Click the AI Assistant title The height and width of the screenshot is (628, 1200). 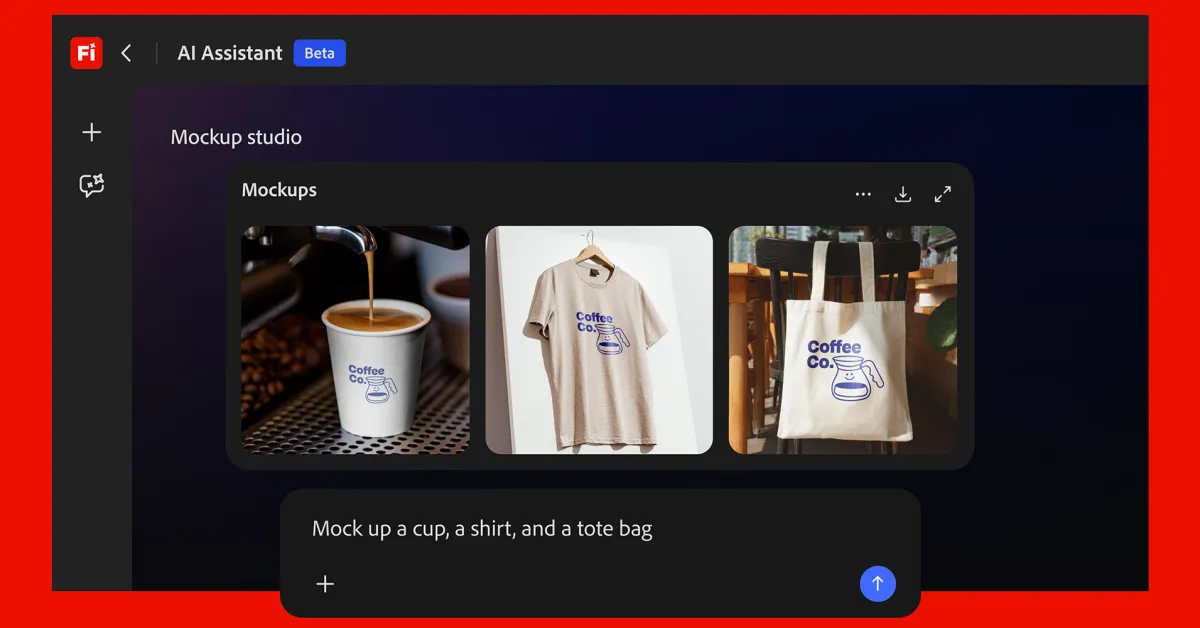coord(229,52)
